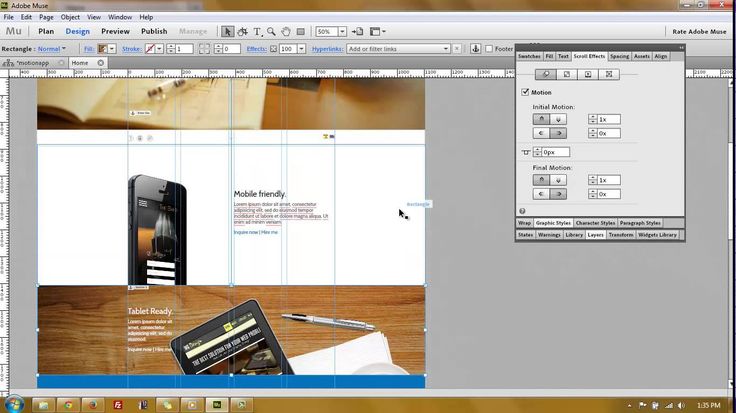This screenshot has width=736, height=413.
Task: Switch to the Swatches panel tab
Action: [529, 56]
